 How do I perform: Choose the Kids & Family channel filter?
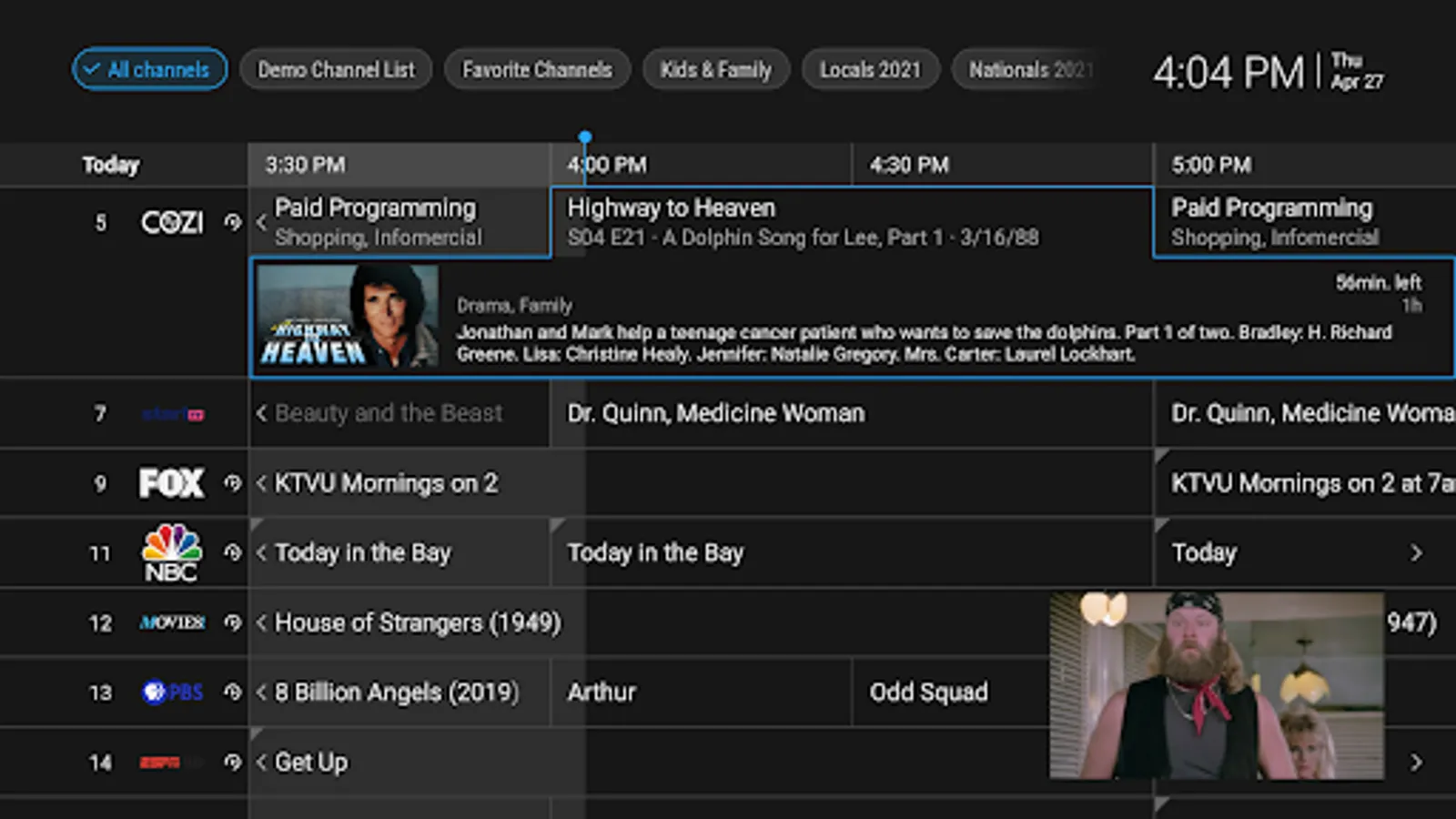tap(716, 69)
